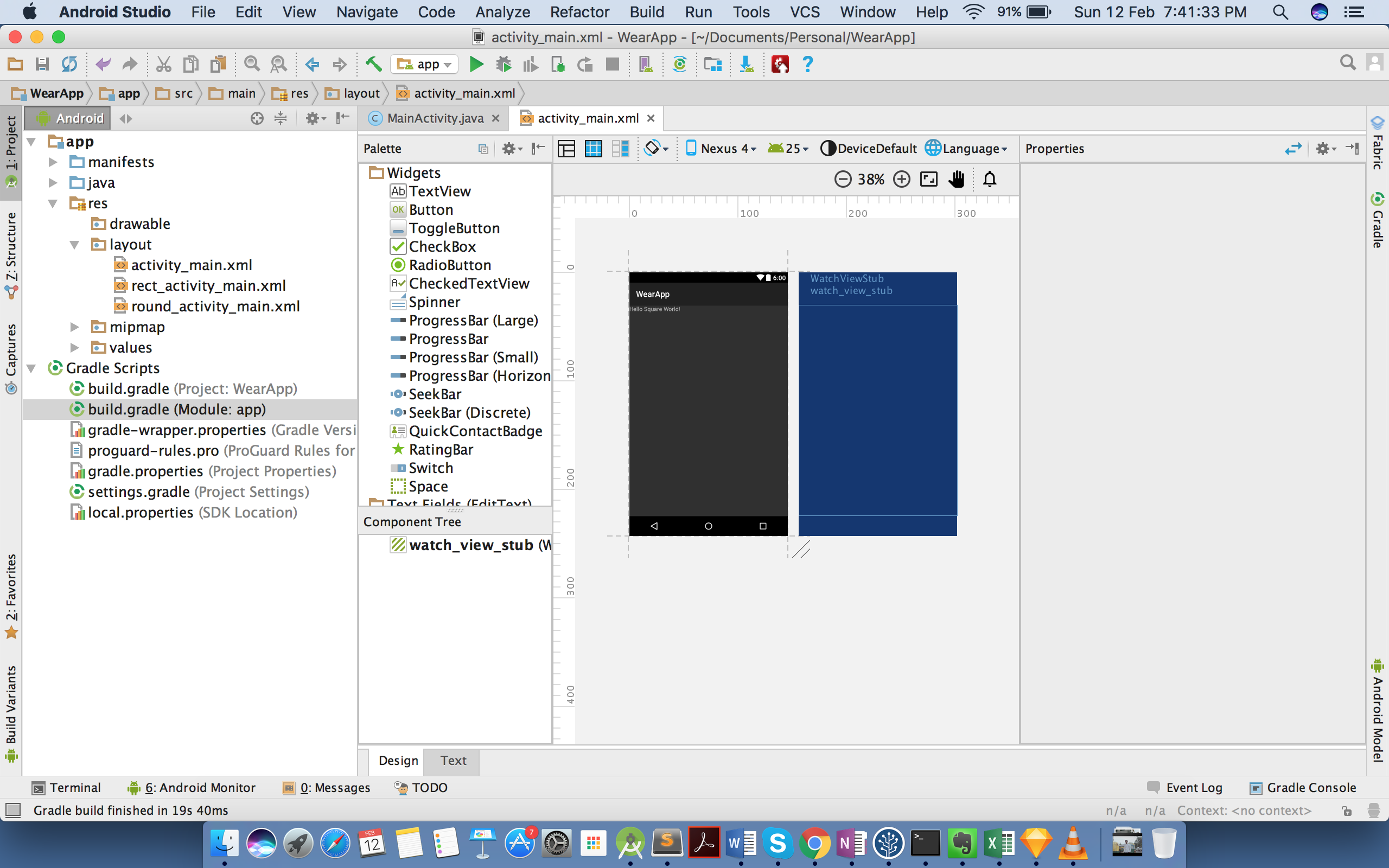Click the Zoom to Fit icon

[x=929, y=180]
